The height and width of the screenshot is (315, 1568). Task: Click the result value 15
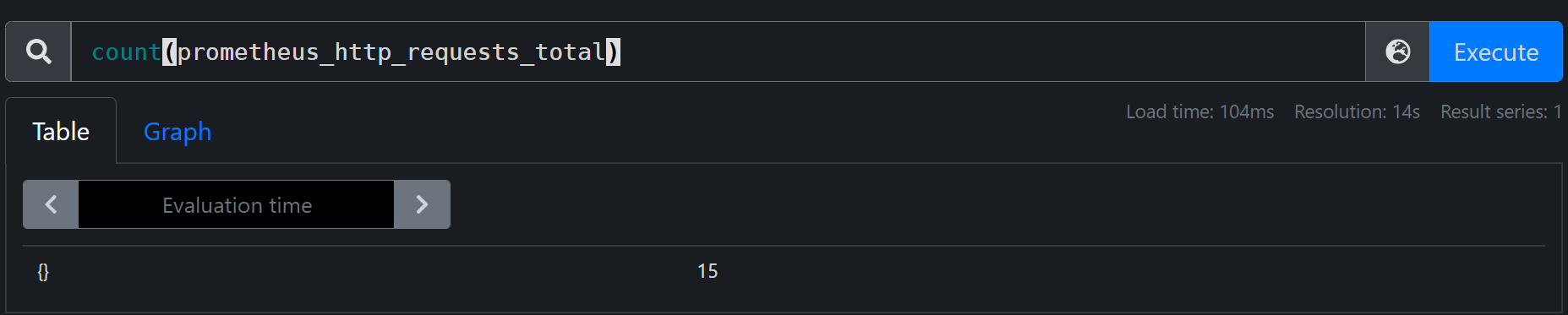pyautogui.click(x=708, y=271)
